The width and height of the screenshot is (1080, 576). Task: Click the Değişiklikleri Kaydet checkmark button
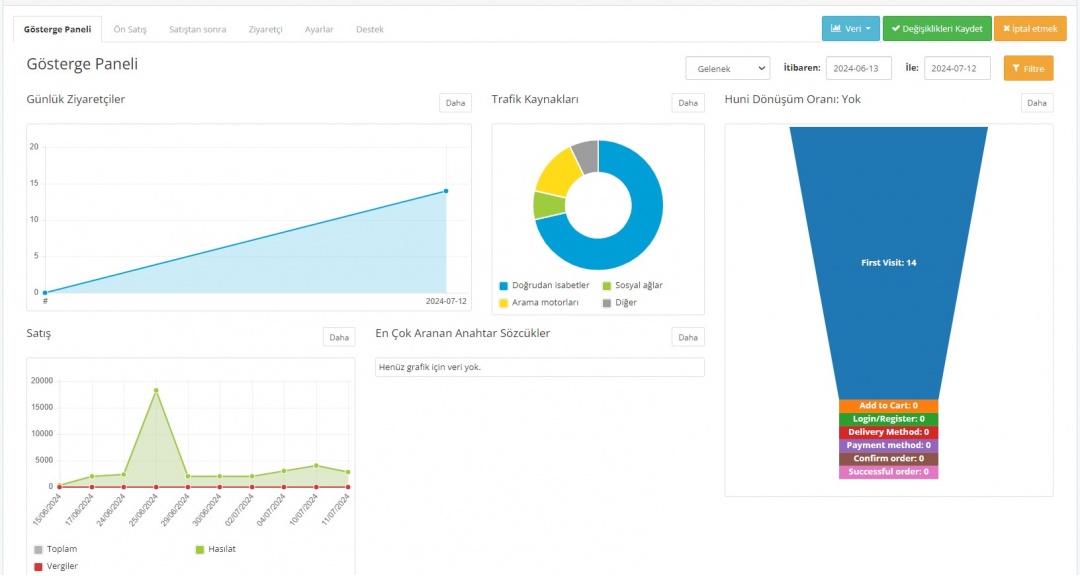click(936, 29)
